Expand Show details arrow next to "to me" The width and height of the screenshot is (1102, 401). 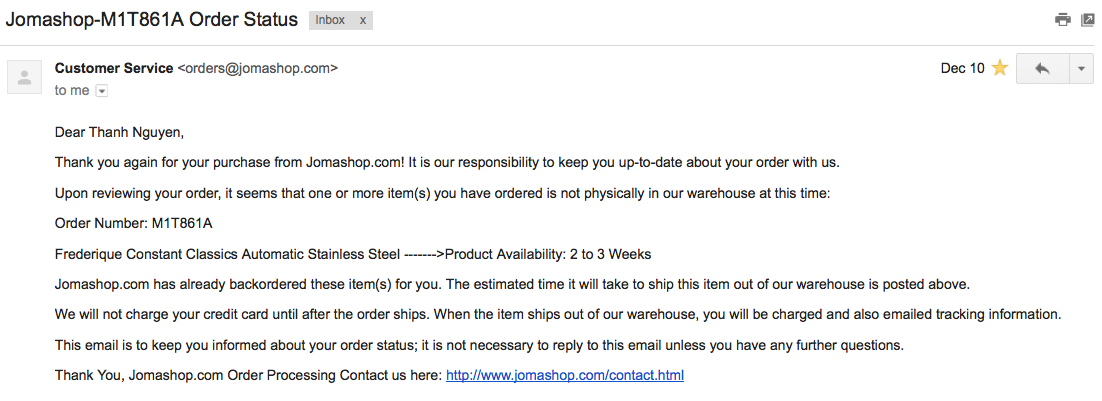pyautogui.click(x=101, y=91)
